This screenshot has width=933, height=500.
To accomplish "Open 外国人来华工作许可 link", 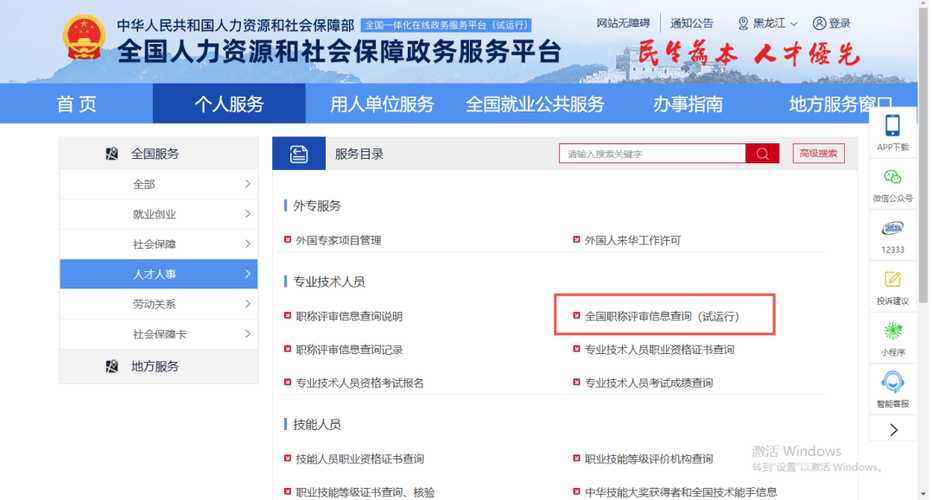I will 635,241.
